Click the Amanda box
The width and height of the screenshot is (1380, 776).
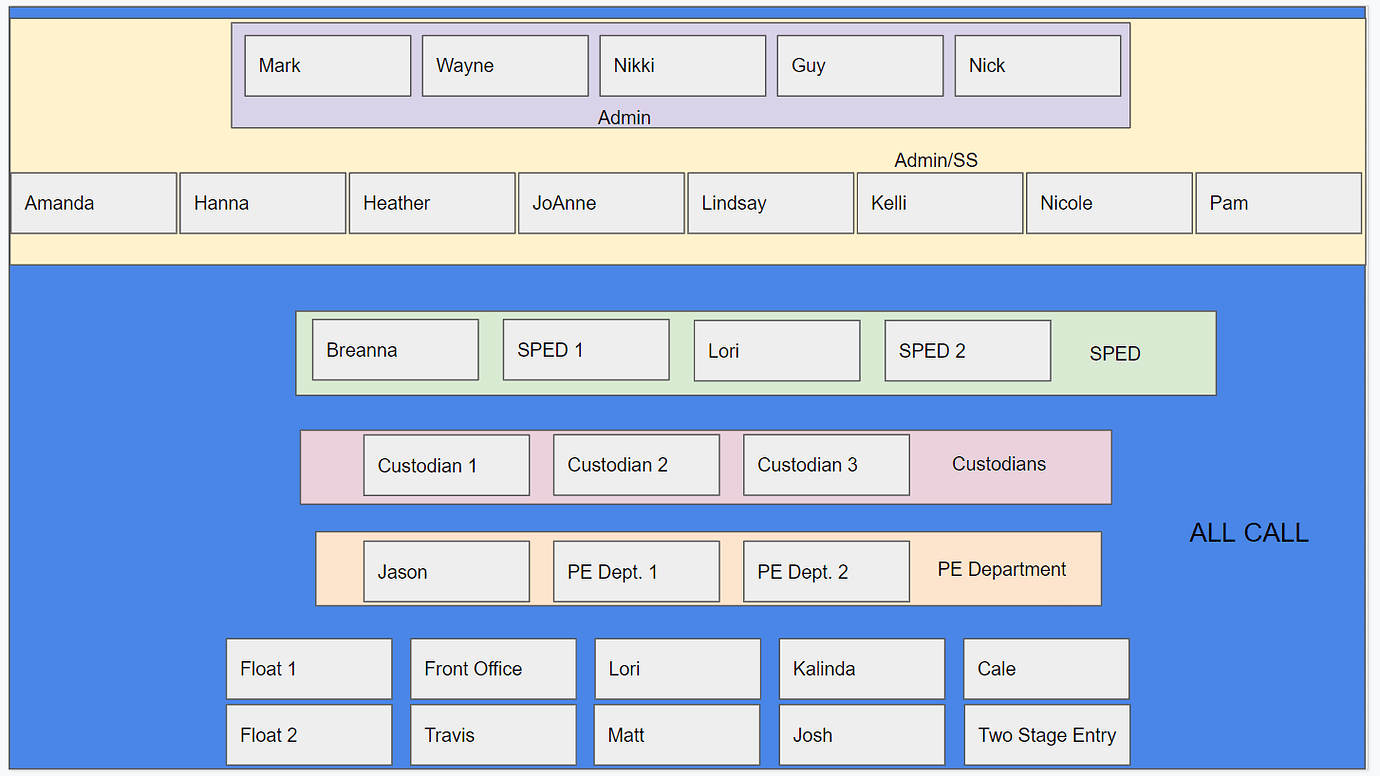click(93, 203)
